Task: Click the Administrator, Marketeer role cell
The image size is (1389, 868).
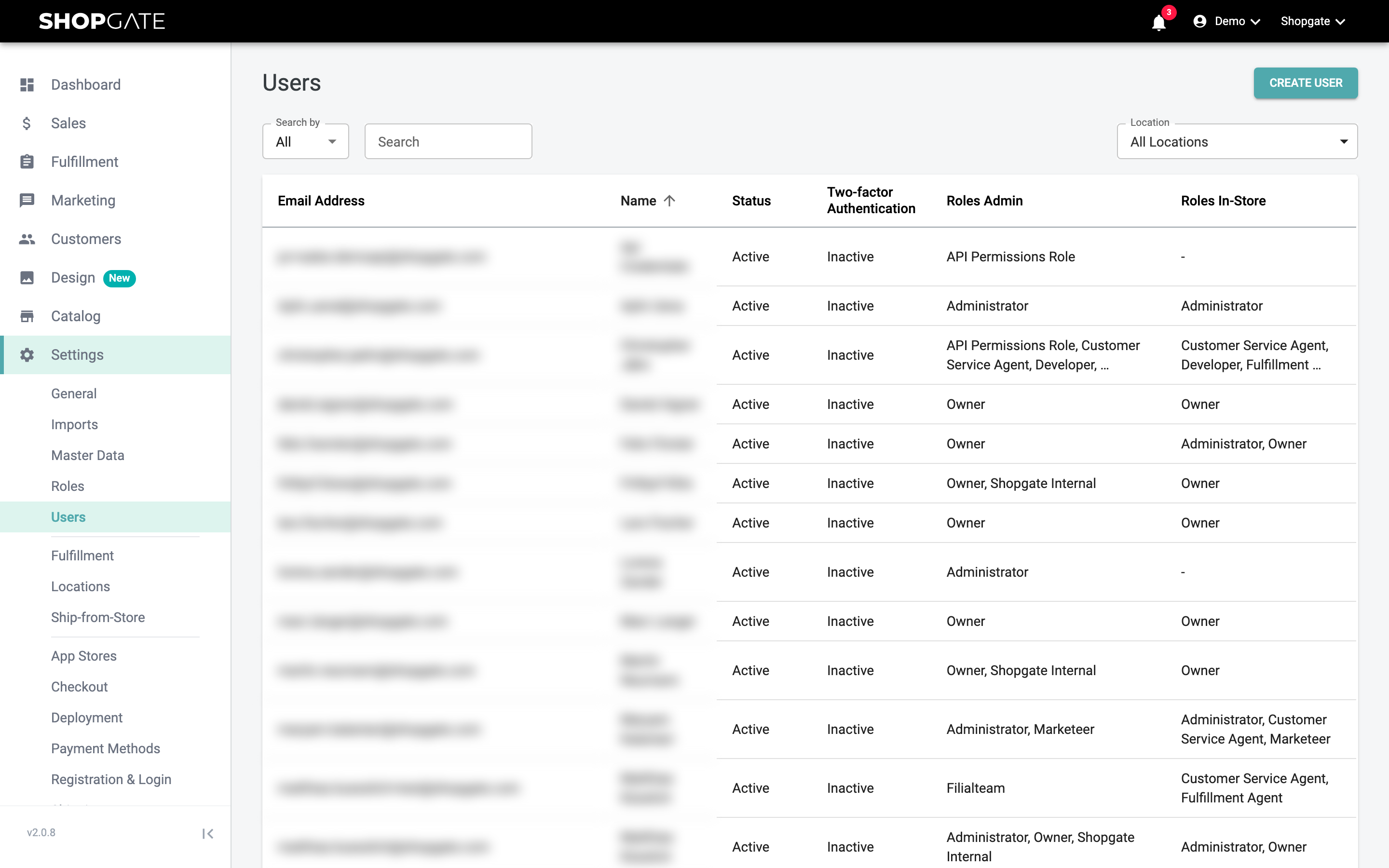Action: click(x=1020, y=729)
